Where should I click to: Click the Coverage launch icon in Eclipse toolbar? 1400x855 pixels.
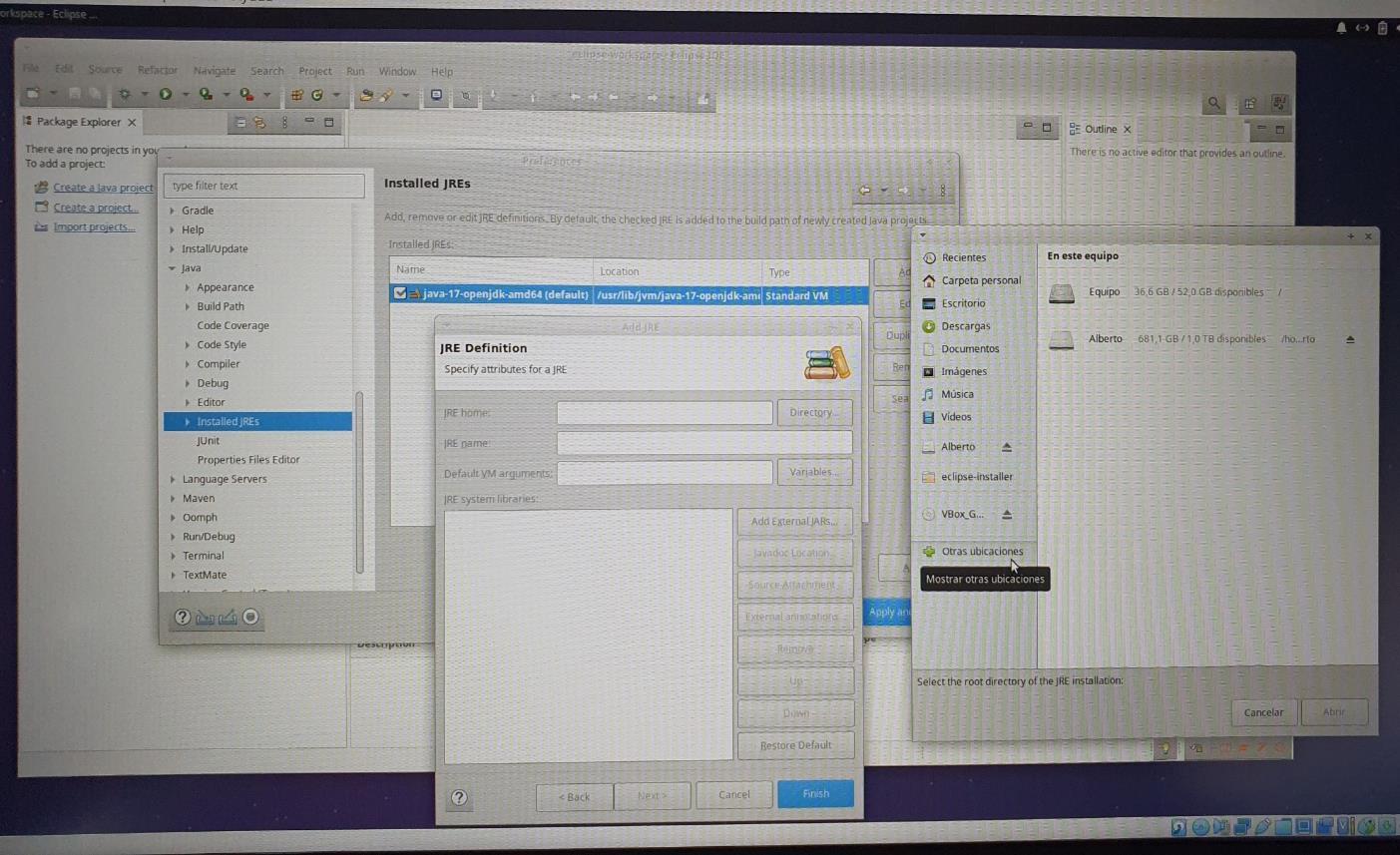(206, 95)
